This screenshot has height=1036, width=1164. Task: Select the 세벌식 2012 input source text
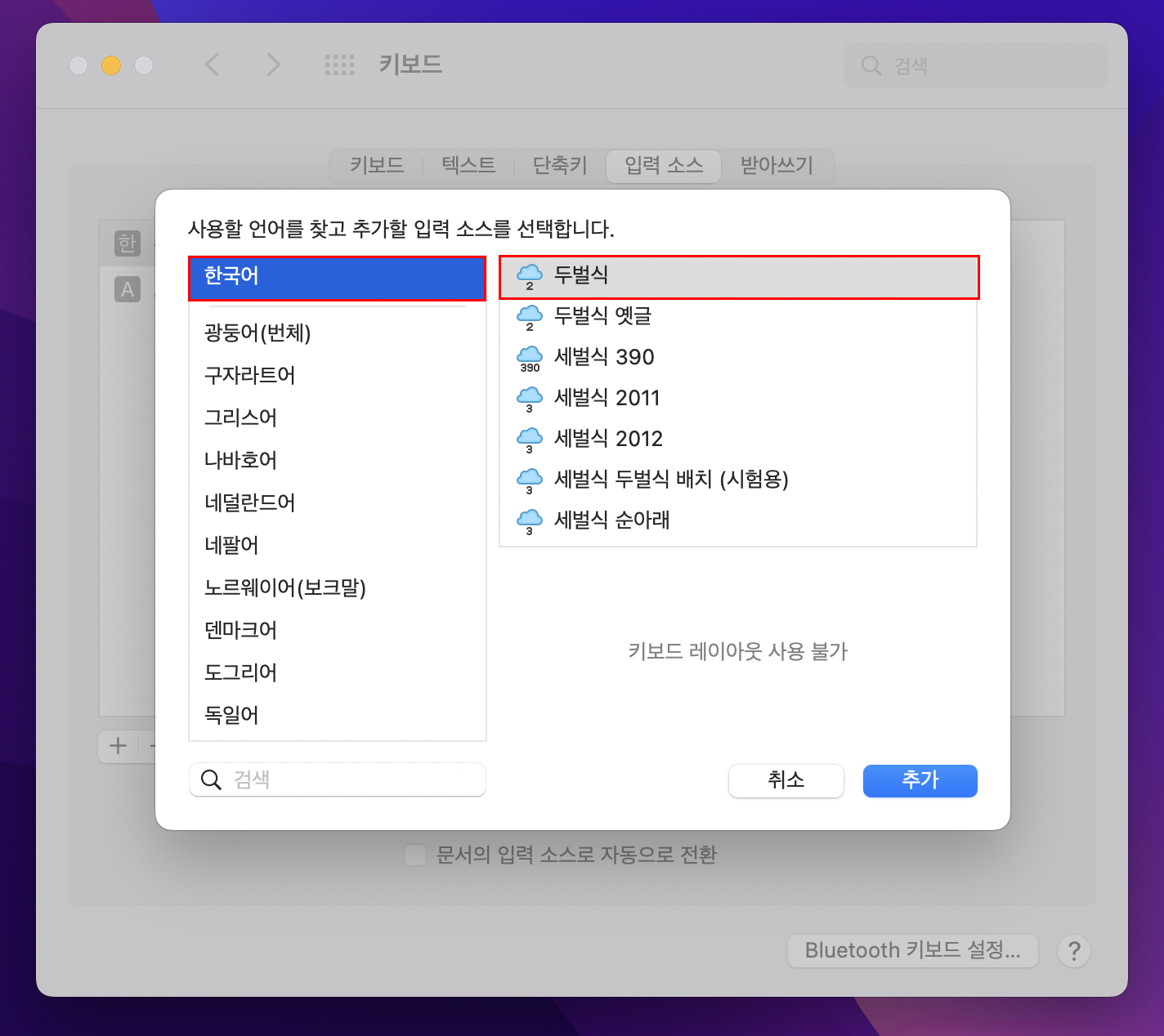(608, 439)
